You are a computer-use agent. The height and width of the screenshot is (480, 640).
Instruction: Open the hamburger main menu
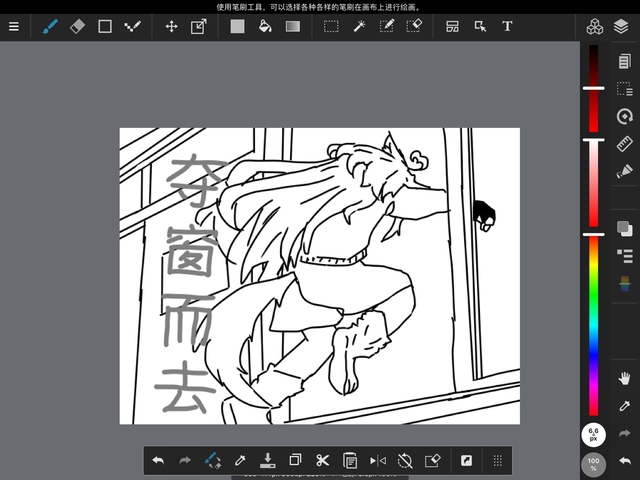(14, 27)
